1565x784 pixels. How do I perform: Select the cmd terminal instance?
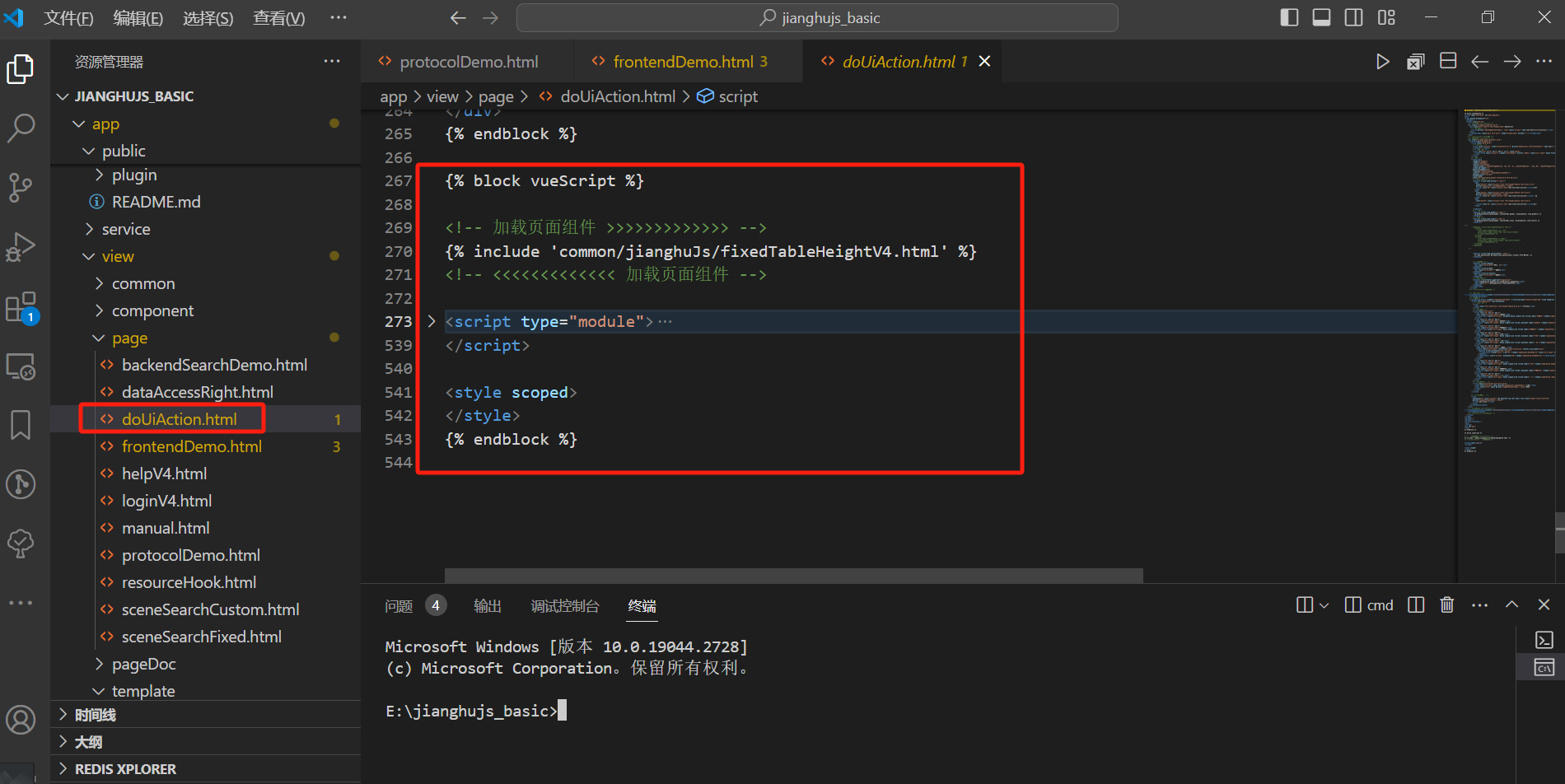(1369, 605)
